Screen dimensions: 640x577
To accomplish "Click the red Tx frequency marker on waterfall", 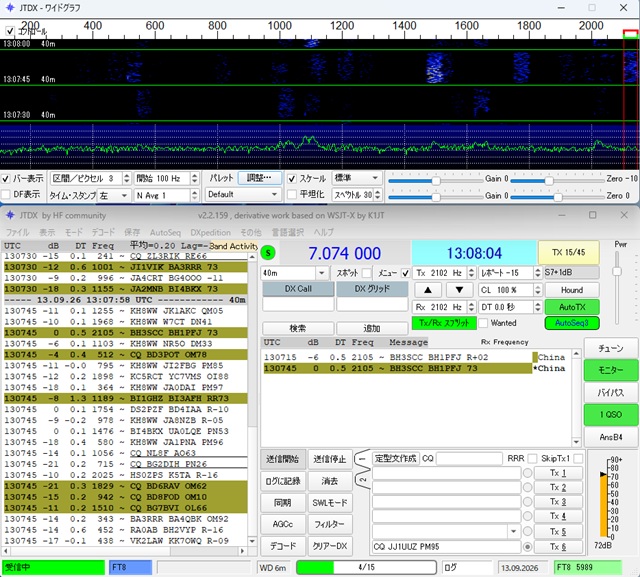I will tap(631, 34).
